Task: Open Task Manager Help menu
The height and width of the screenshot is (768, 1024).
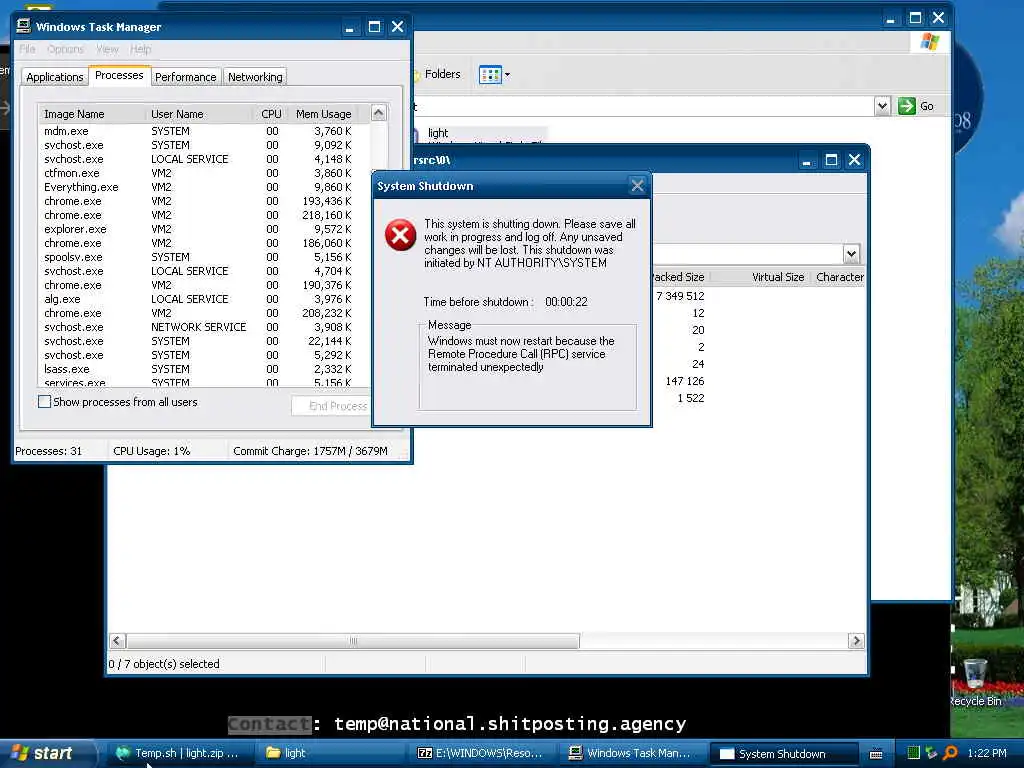Action: coord(140,49)
